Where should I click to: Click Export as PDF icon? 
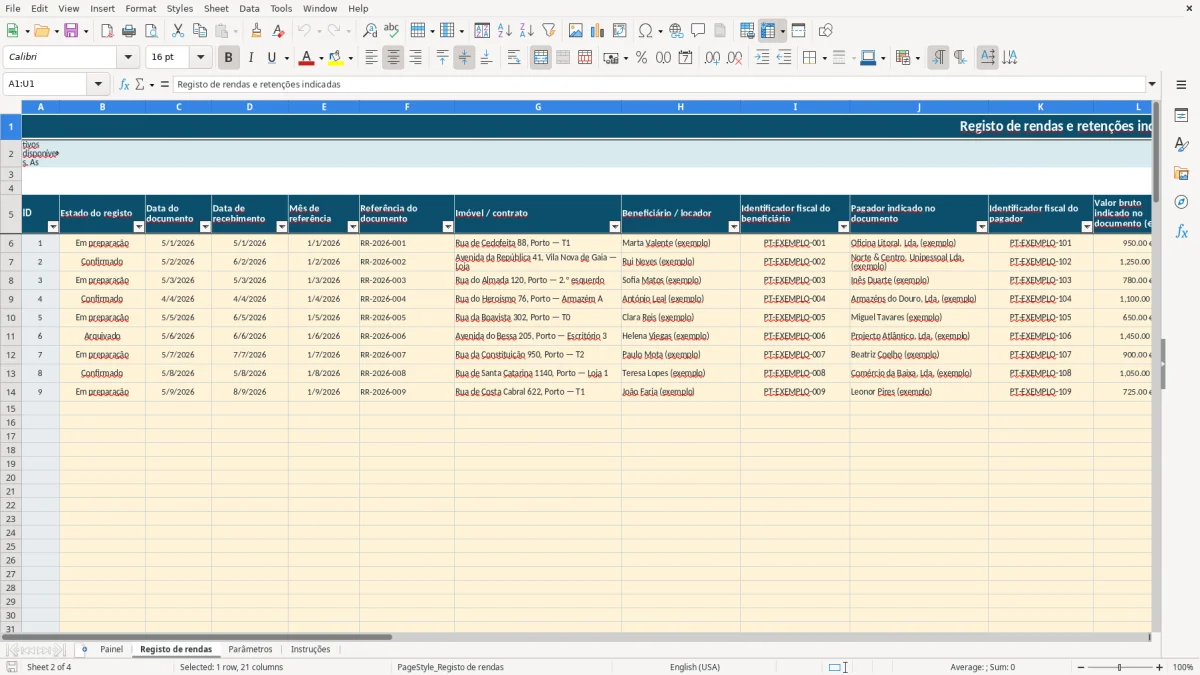click(107, 31)
